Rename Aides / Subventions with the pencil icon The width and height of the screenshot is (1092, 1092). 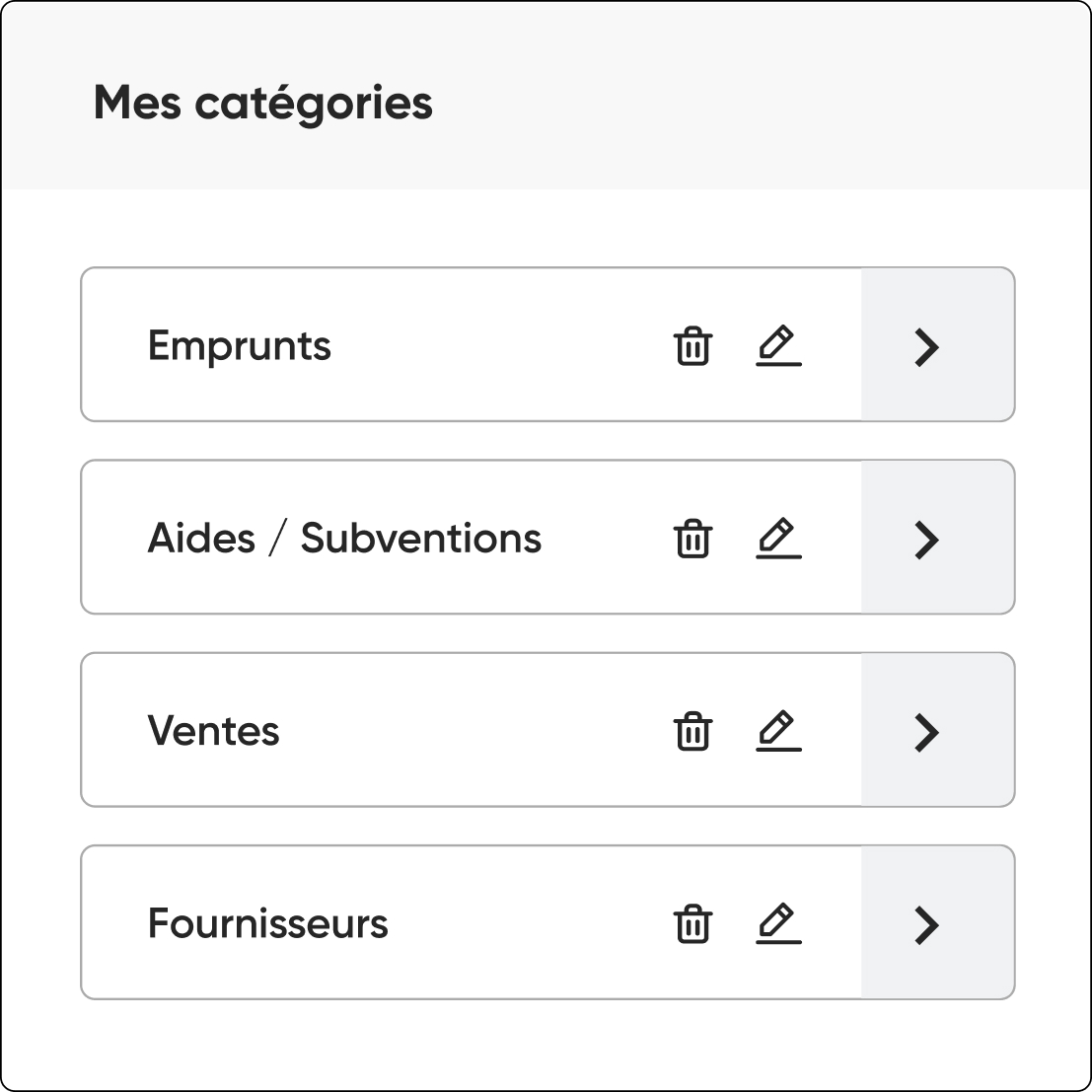click(778, 539)
